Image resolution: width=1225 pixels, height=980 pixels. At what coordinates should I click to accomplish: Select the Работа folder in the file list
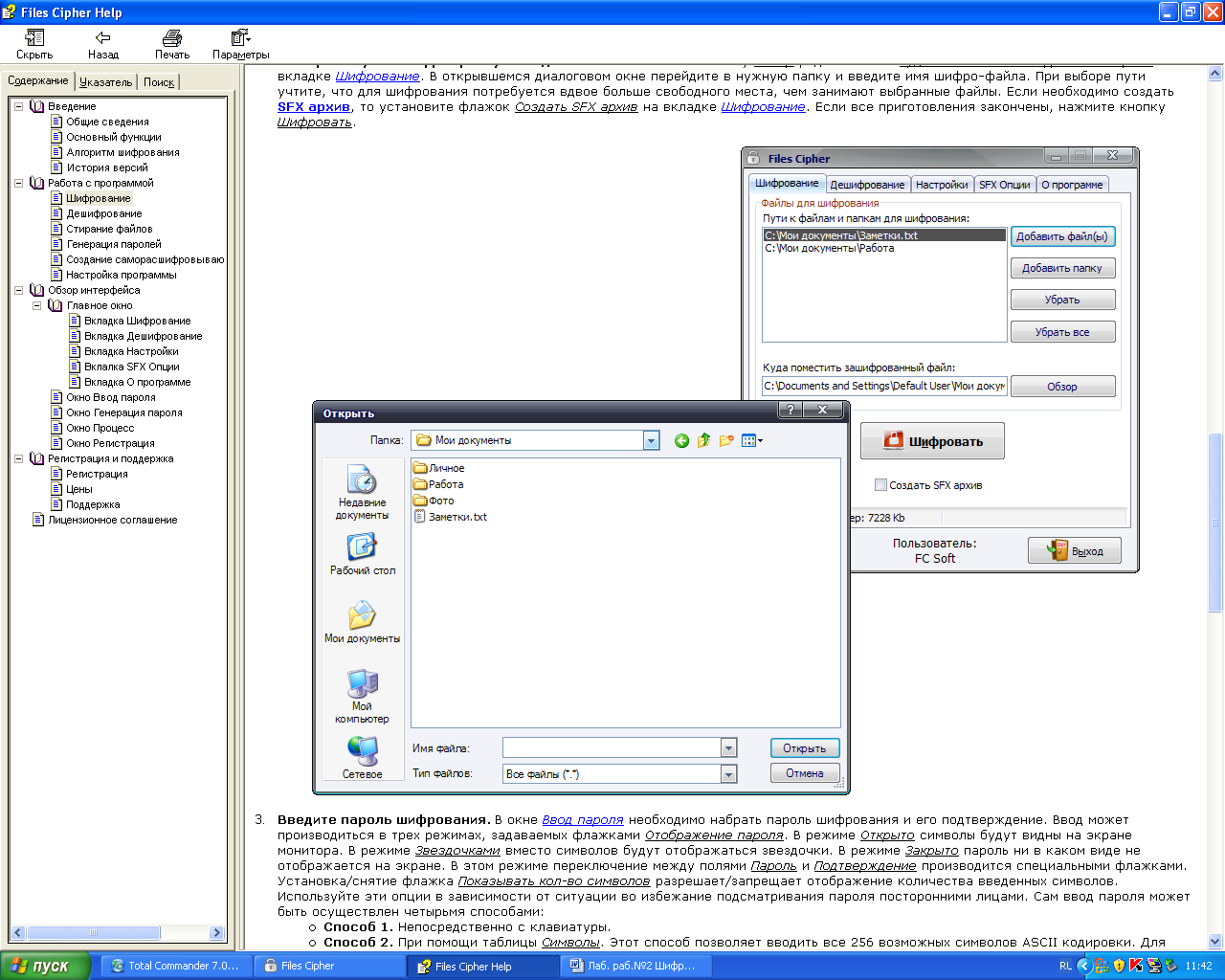click(438, 484)
